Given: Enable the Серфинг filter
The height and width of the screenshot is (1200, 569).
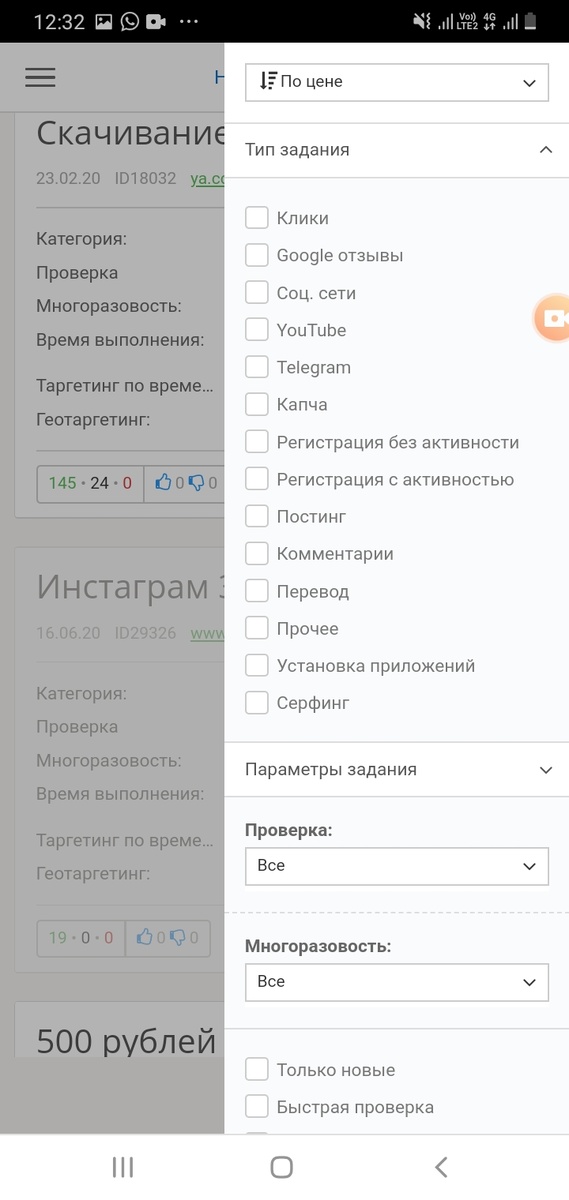Looking at the screenshot, I should tap(257, 703).
